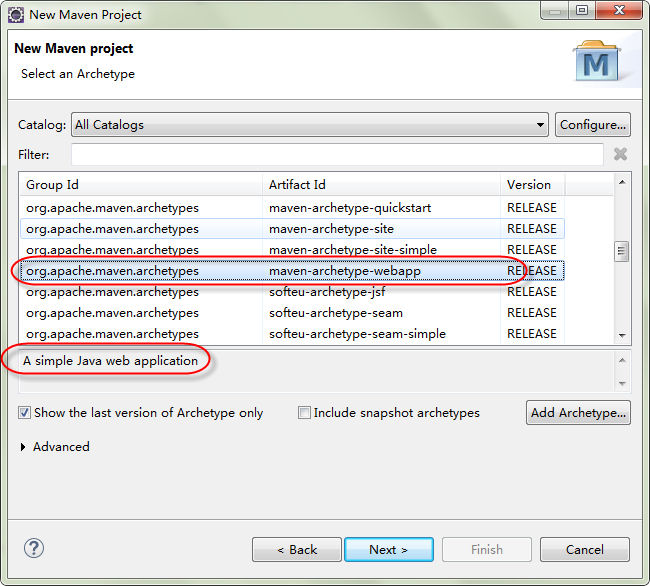
Task: Clear the filter with the X icon
Action: coord(620,154)
